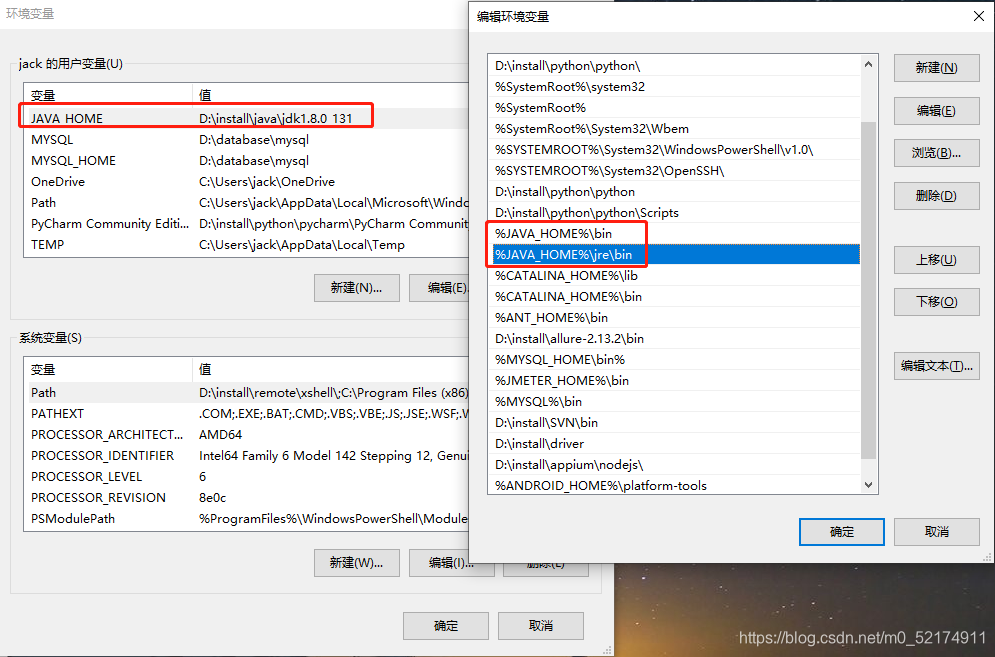Close the 编辑环境变量 dialog

[979, 17]
